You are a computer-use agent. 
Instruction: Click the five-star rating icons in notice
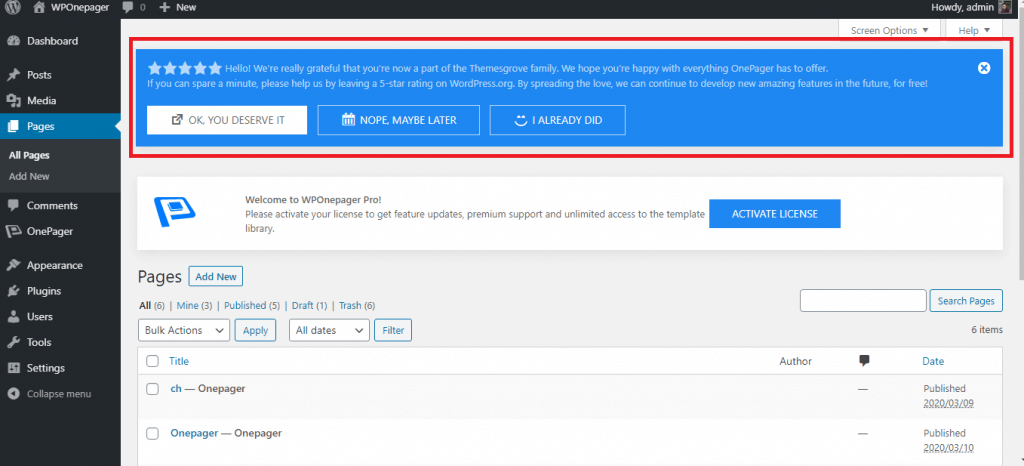click(x=184, y=68)
